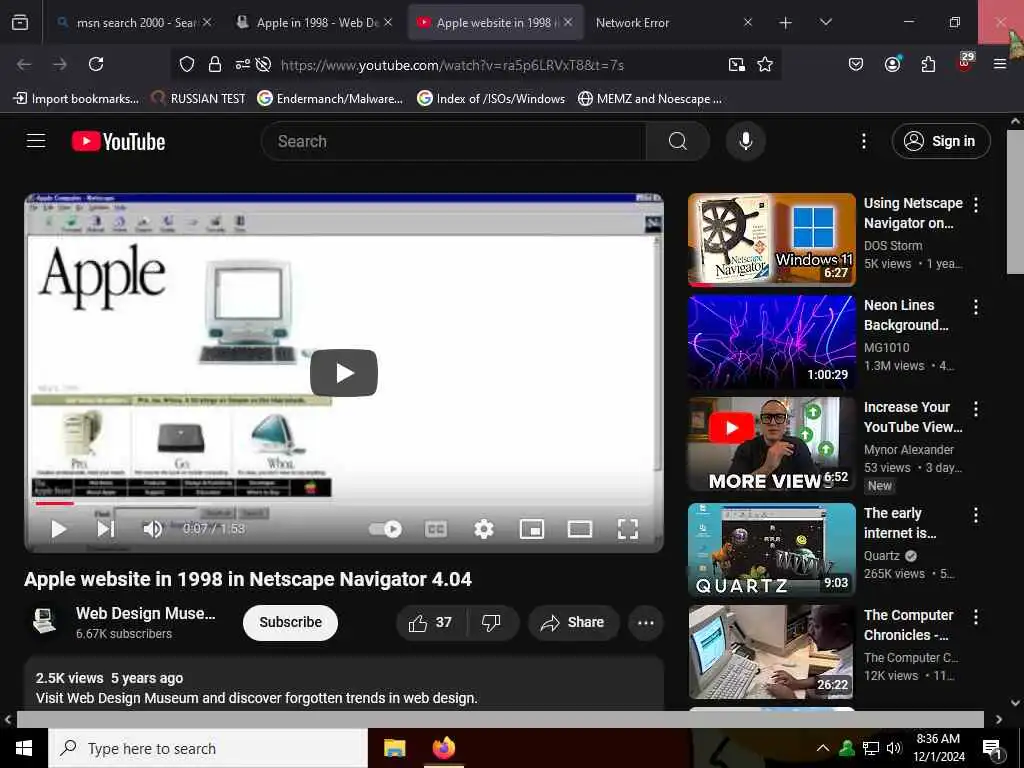Open YouTube settings three-dot menu

pos(863,141)
